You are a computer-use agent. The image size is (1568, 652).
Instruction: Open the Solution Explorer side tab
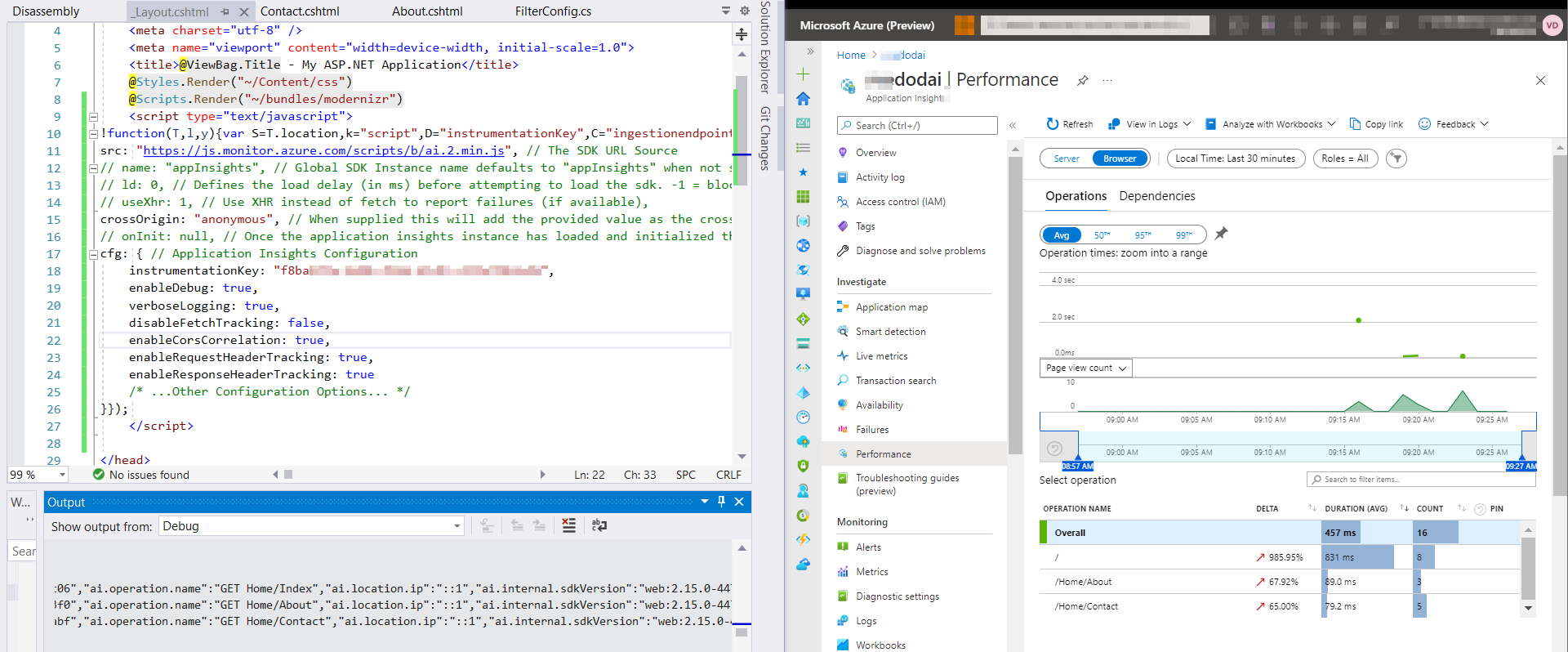tap(765, 47)
